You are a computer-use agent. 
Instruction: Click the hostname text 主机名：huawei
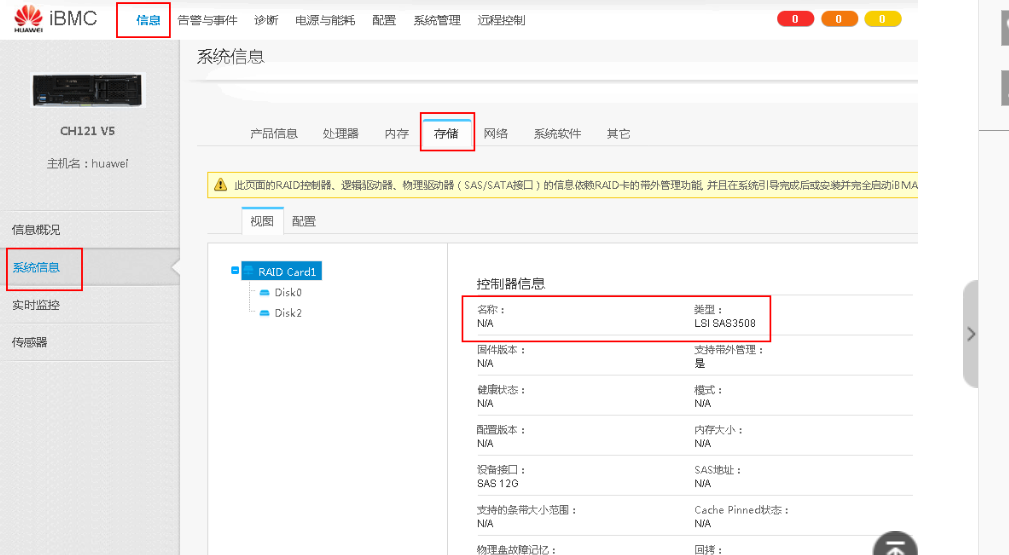(x=88, y=164)
